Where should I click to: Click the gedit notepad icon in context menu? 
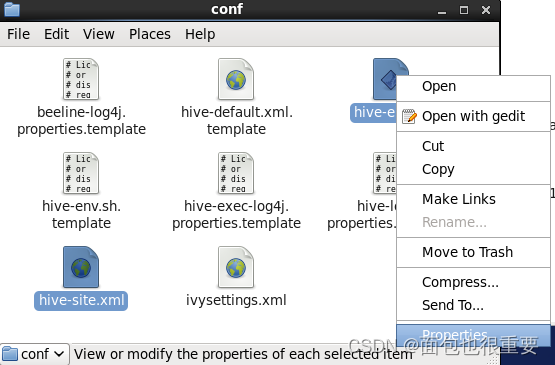click(x=409, y=116)
